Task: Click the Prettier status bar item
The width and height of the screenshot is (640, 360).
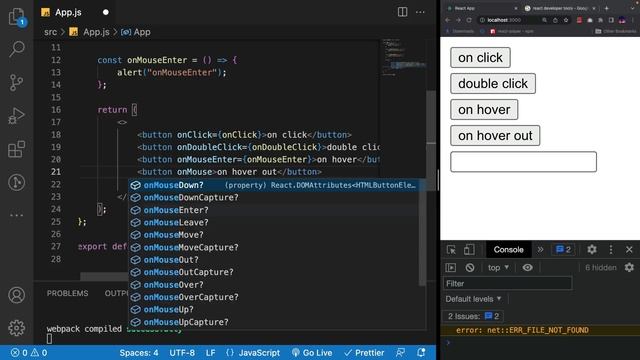Action: (364, 353)
